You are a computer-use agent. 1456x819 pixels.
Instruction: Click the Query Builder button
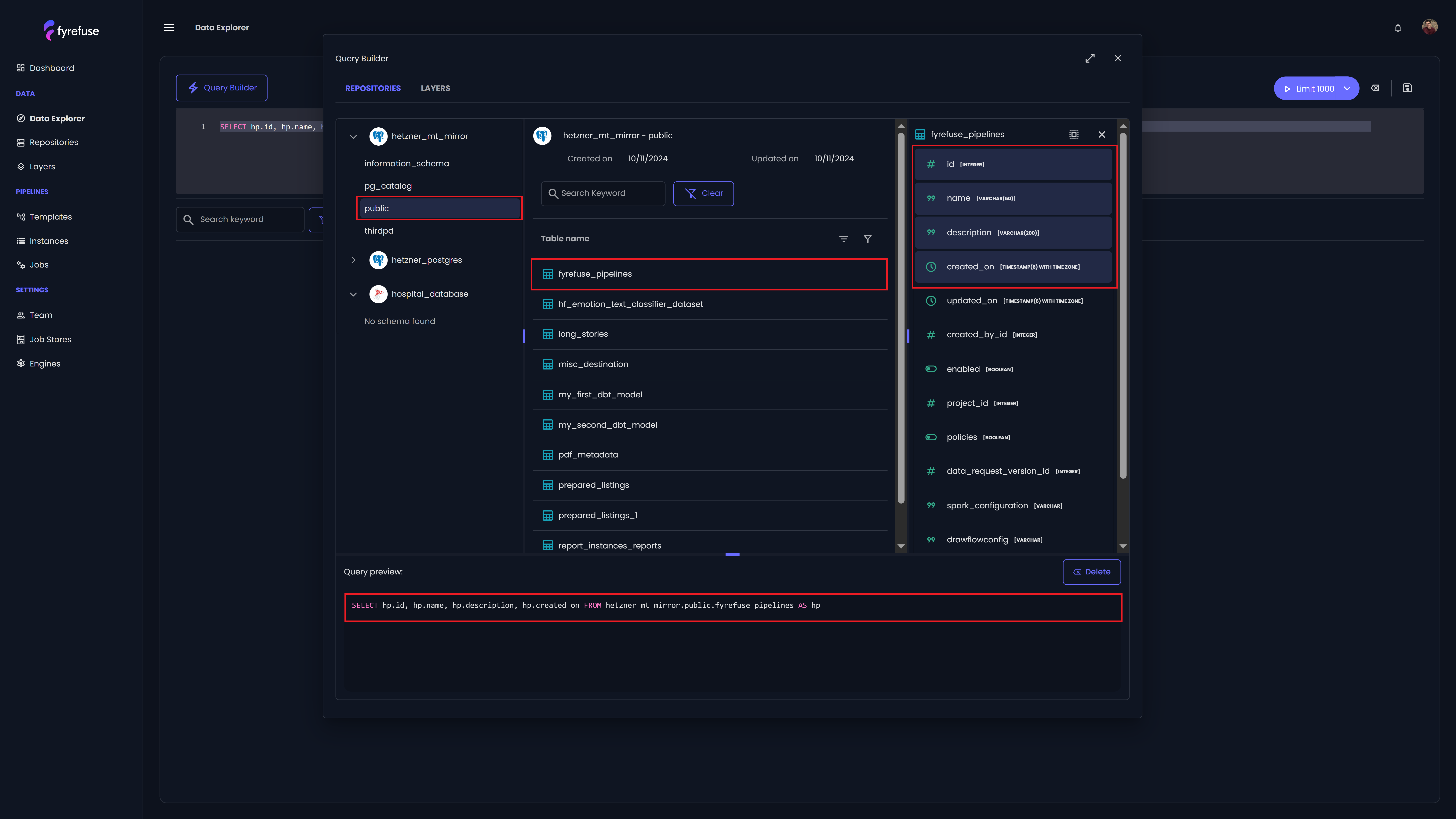222,88
